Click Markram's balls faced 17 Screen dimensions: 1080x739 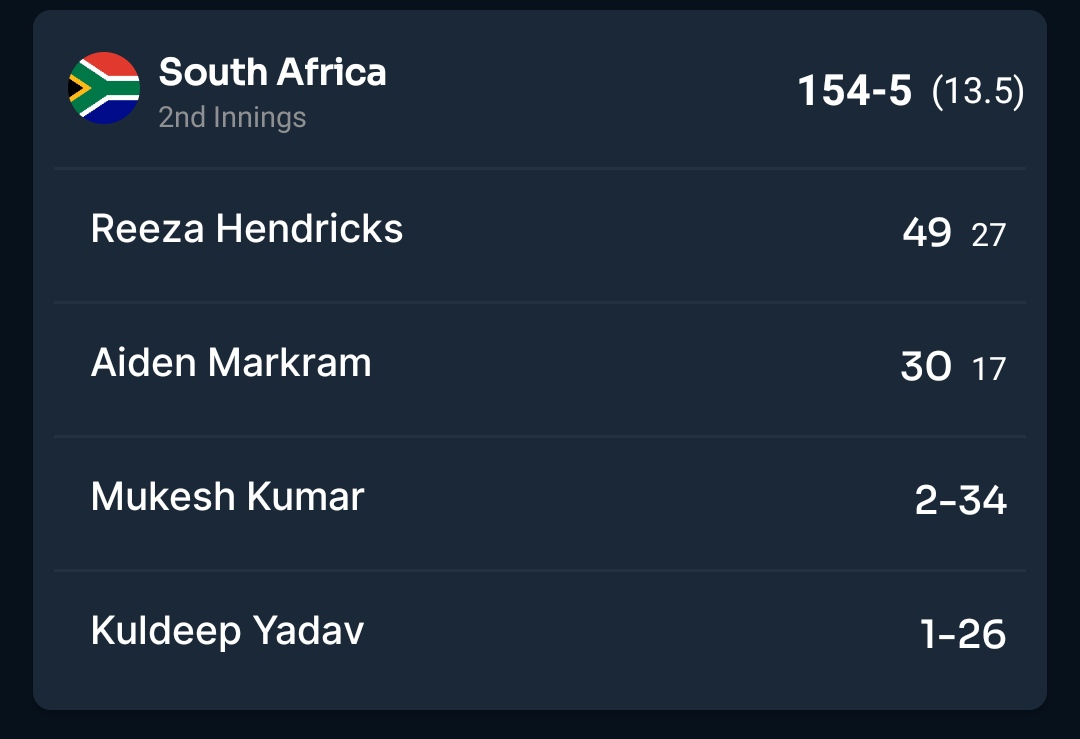[x=990, y=369]
